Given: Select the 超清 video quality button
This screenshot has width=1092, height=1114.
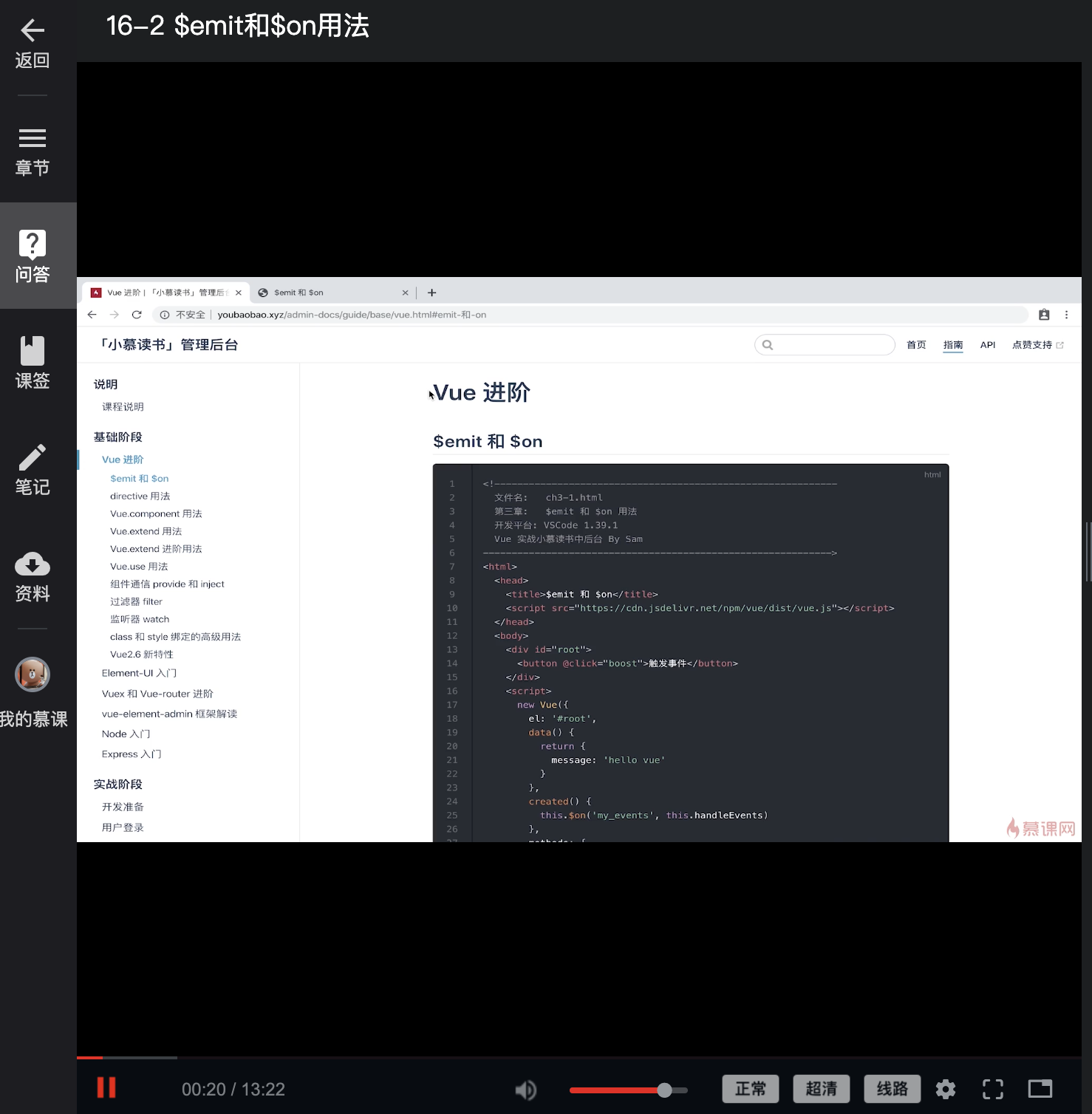Looking at the screenshot, I should point(822,1088).
